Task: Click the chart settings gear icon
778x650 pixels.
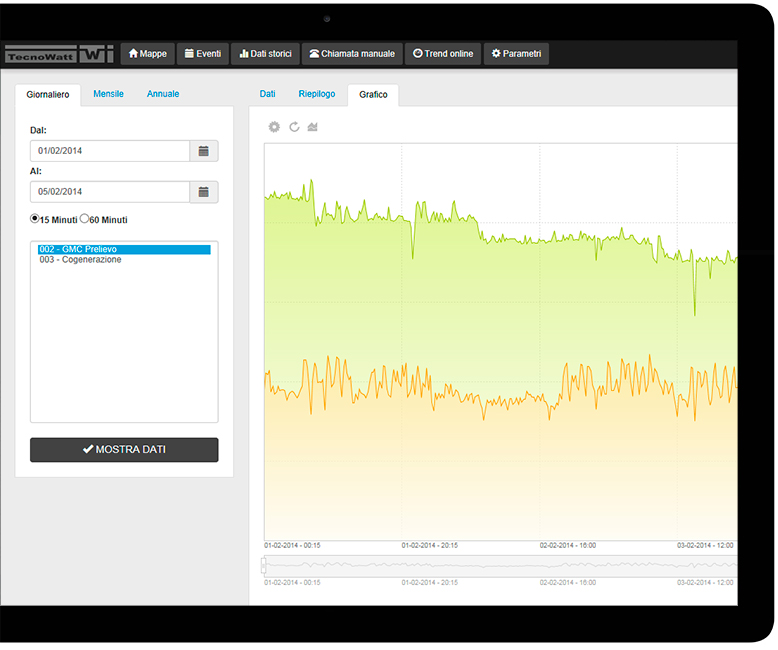Action: [x=274, y=127]
